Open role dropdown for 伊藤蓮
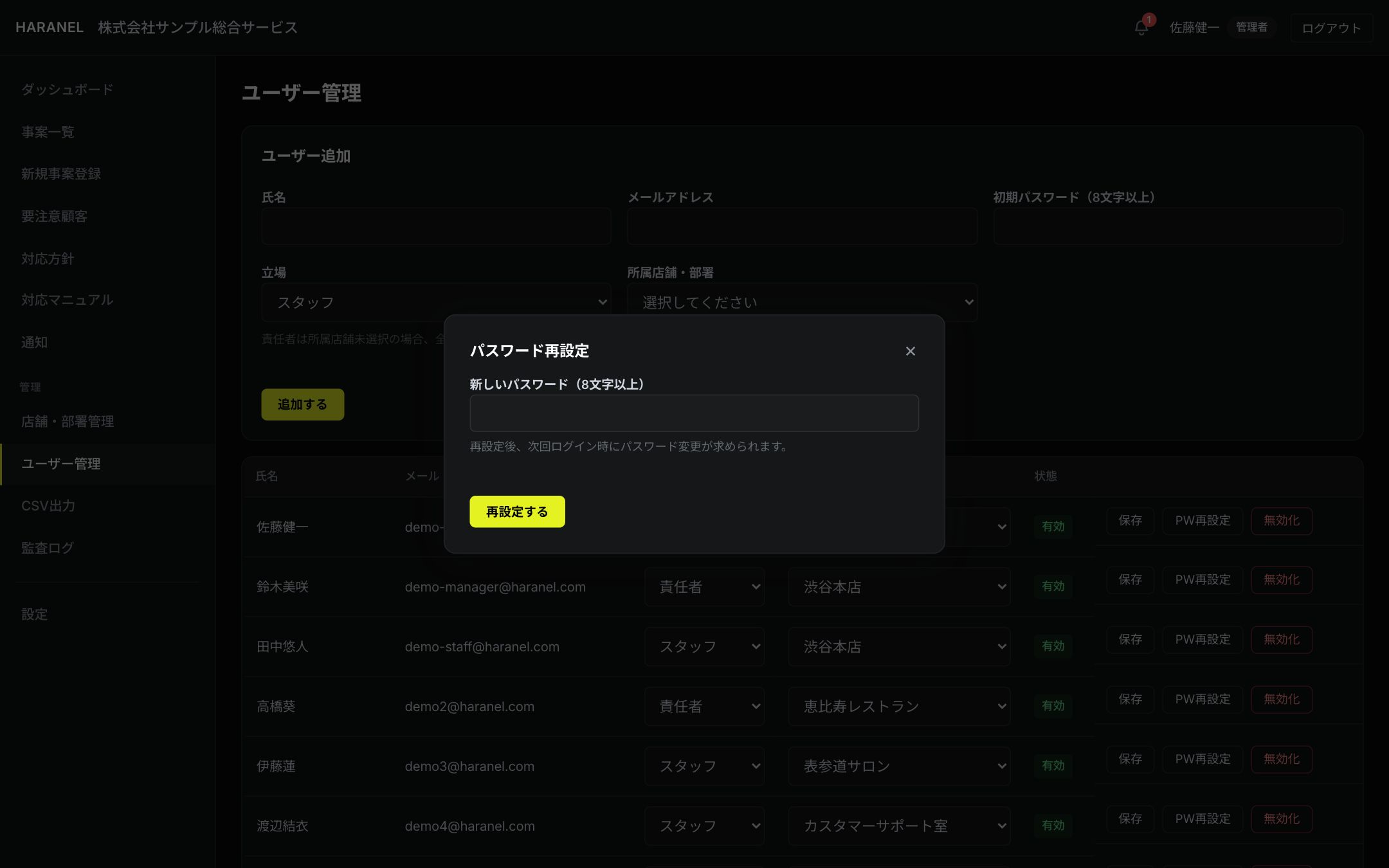Viewport: 1389px width, 868px height. pyautogui.click(x=704, y=766)
